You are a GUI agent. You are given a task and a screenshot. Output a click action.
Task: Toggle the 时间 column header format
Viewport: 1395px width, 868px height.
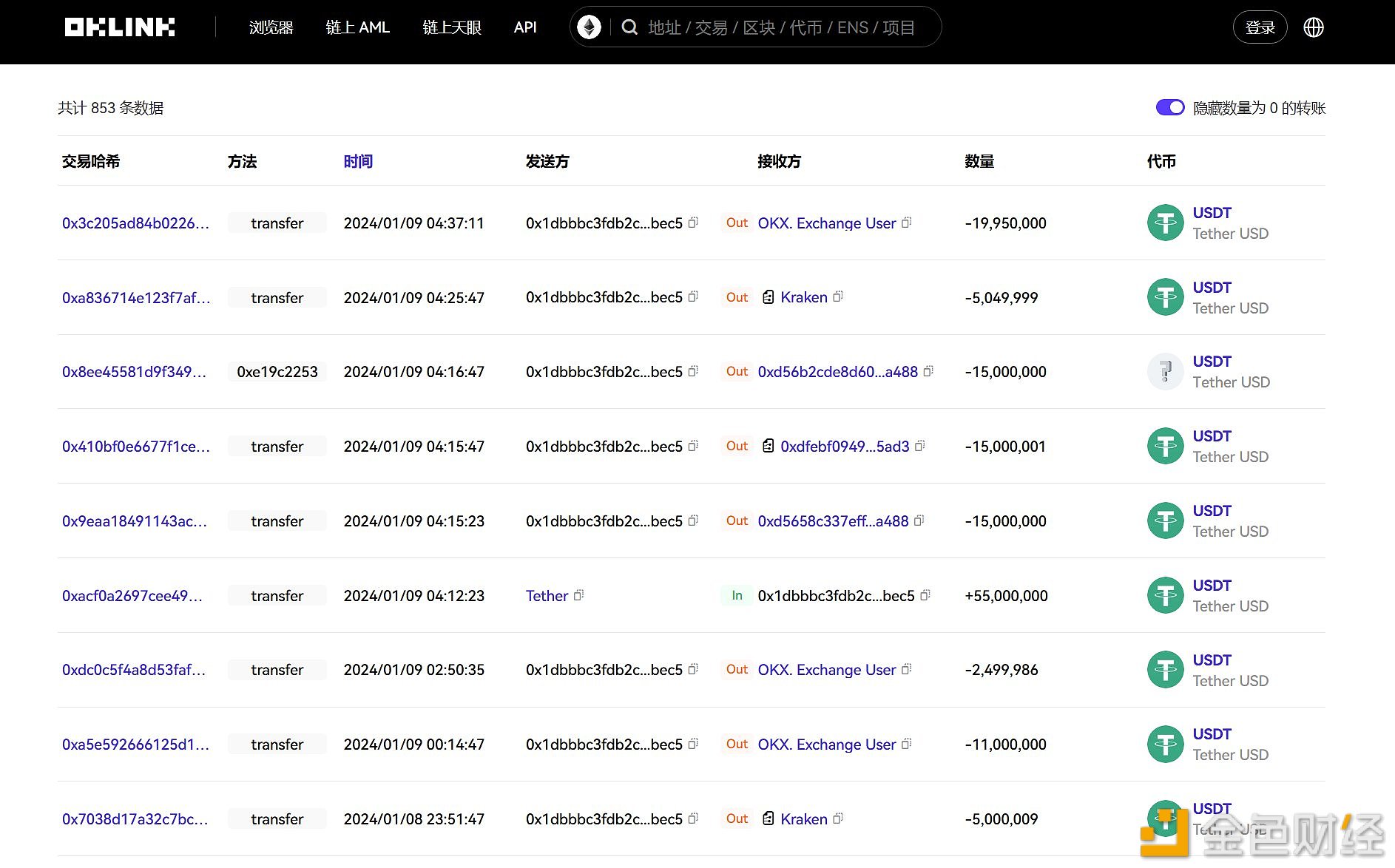point(358,161)
